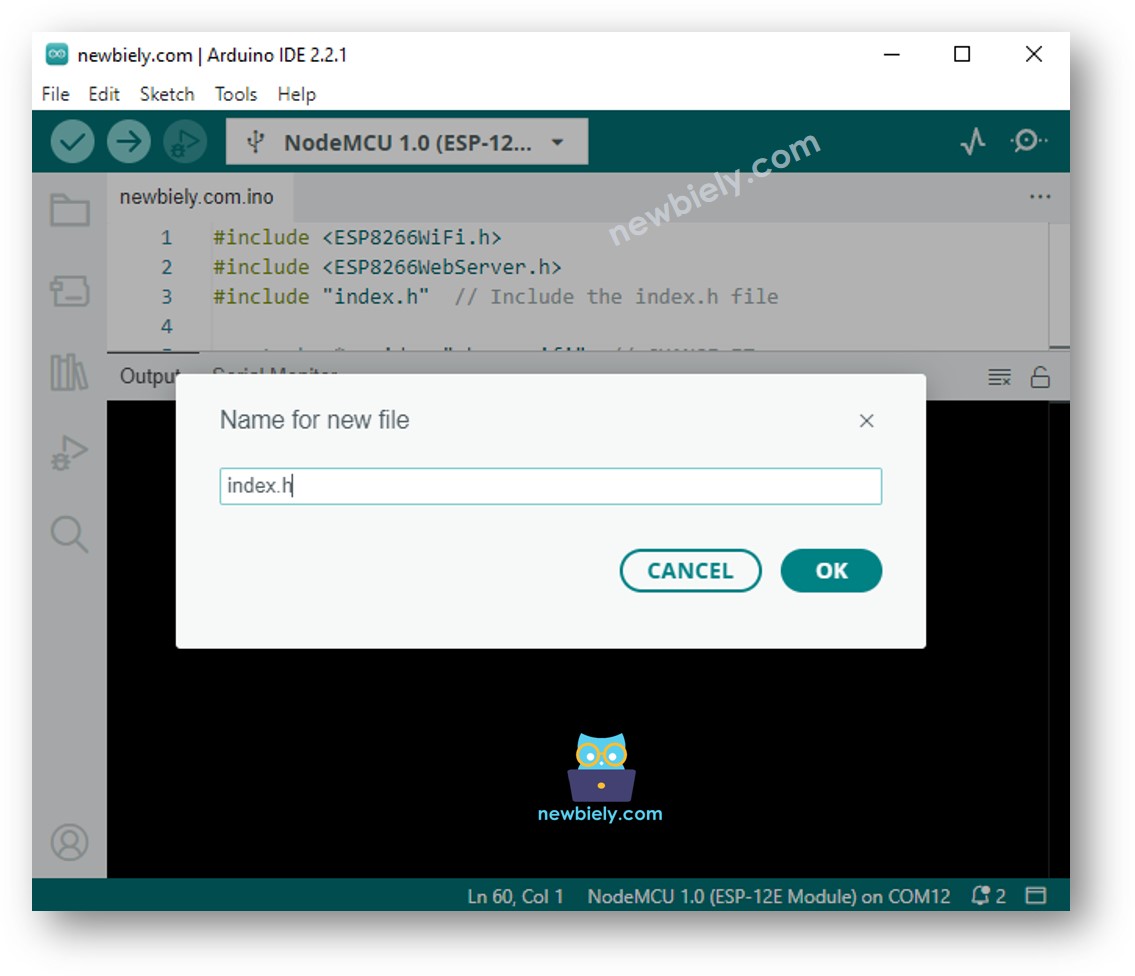This screenshot has width=1135, height=976.
Task: Open the Serial Plotter icon
Action: pos(972,142)
